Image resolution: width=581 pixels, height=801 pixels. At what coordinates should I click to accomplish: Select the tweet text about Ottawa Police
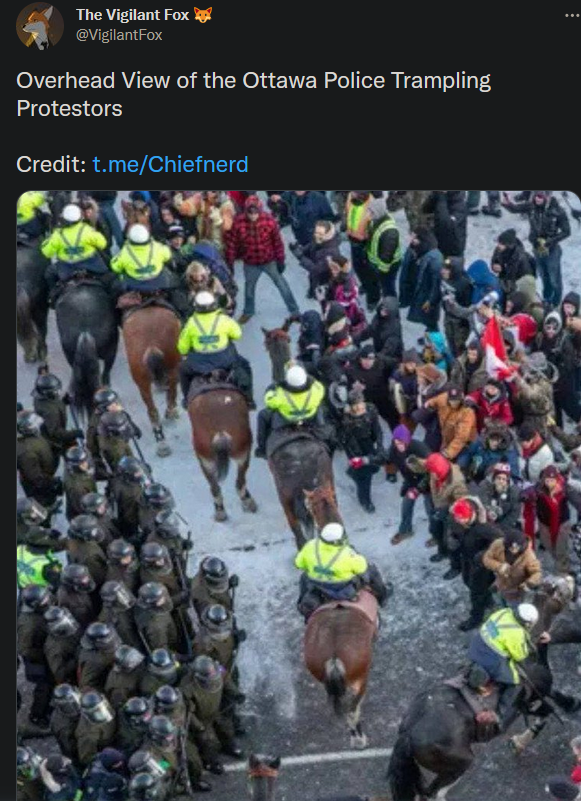pos(253,95)
